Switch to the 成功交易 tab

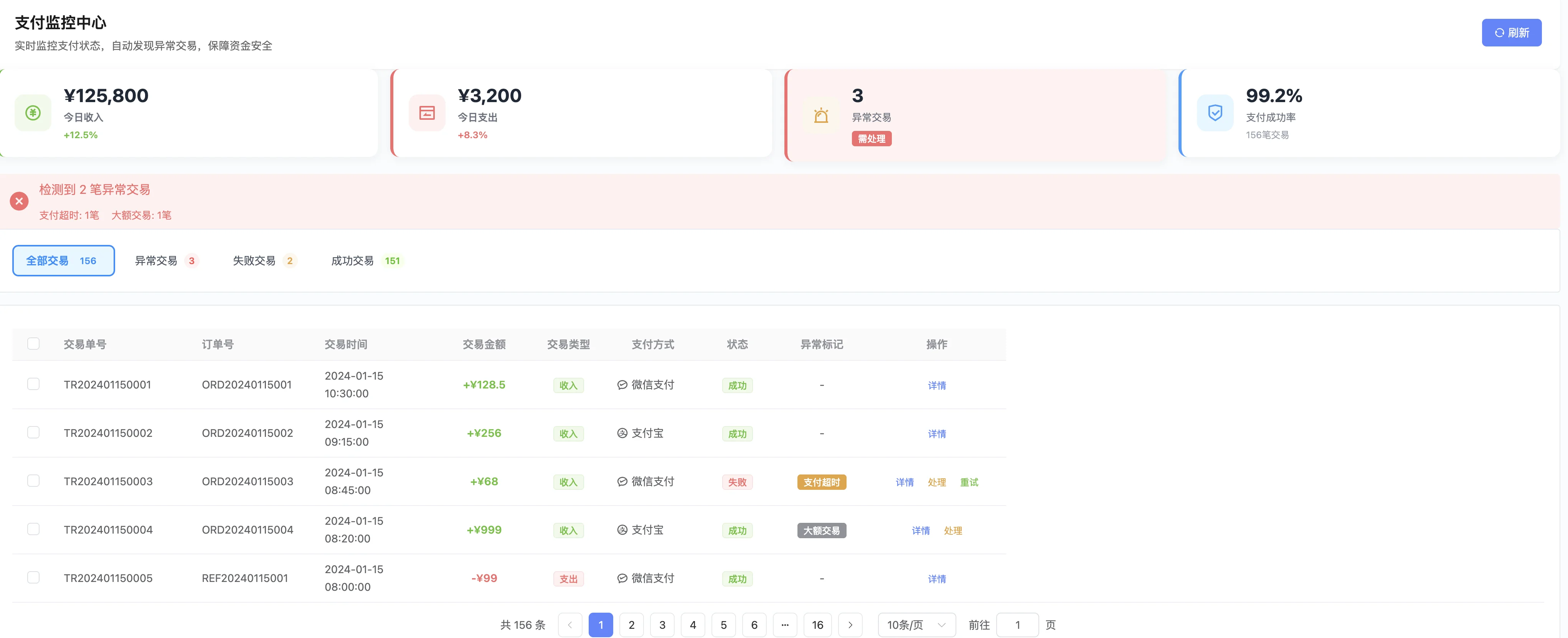[x=365, y=261]
